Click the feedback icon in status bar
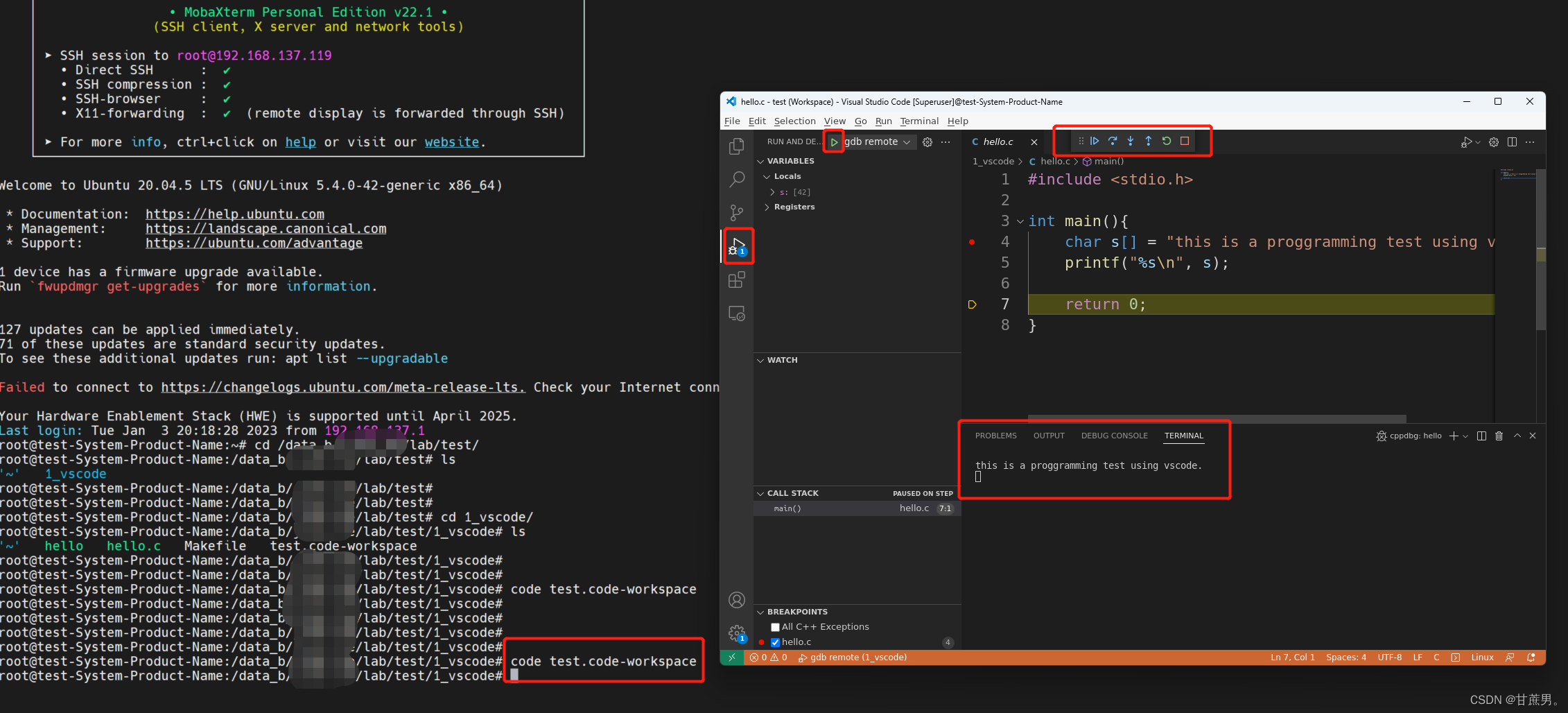This screenshot has width=1568, height=713. tap(1510, 657)
